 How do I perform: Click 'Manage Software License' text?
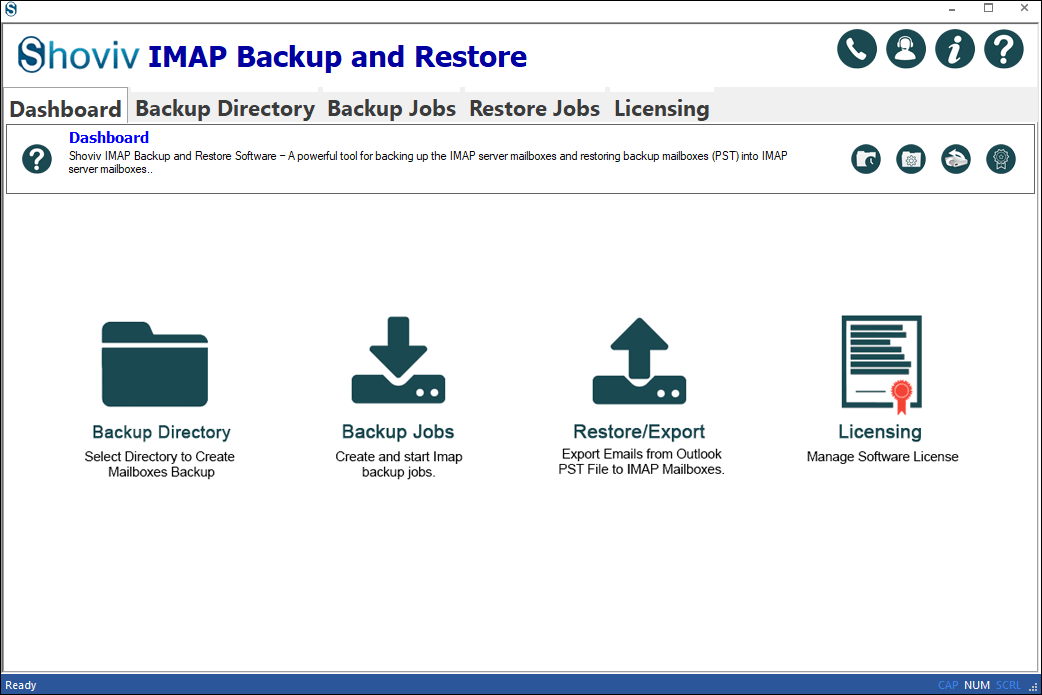tap(883, 457)
